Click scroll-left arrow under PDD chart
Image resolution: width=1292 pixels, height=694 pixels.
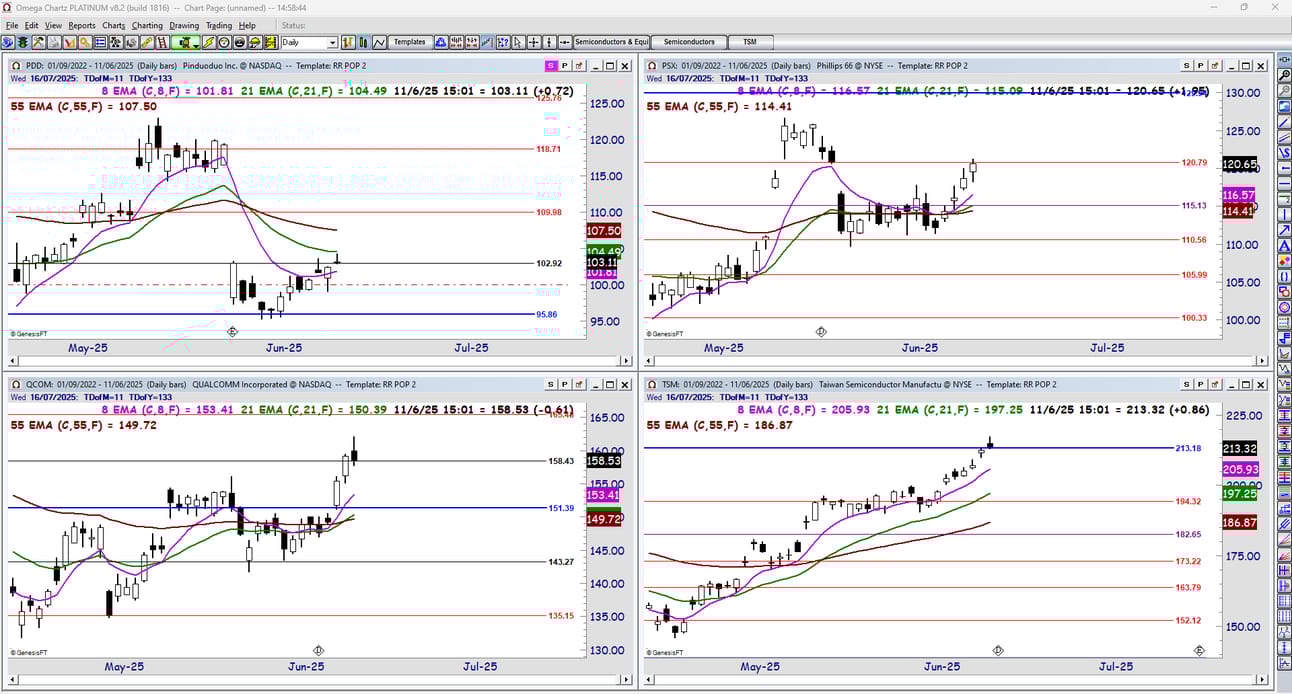pyautogui.click(x=13, y=361)
